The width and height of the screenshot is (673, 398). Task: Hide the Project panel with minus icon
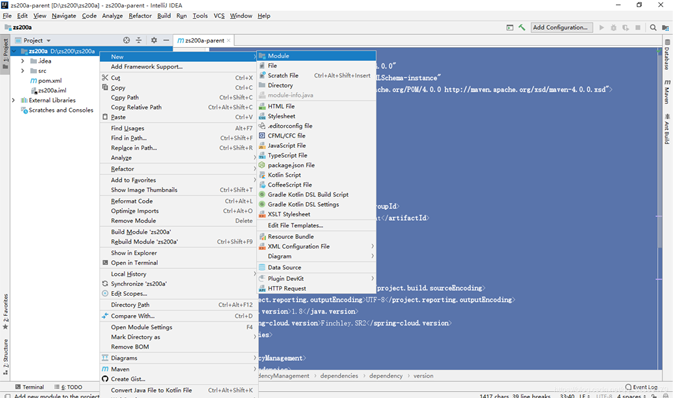pyautogui.click(x=166, y=40)
